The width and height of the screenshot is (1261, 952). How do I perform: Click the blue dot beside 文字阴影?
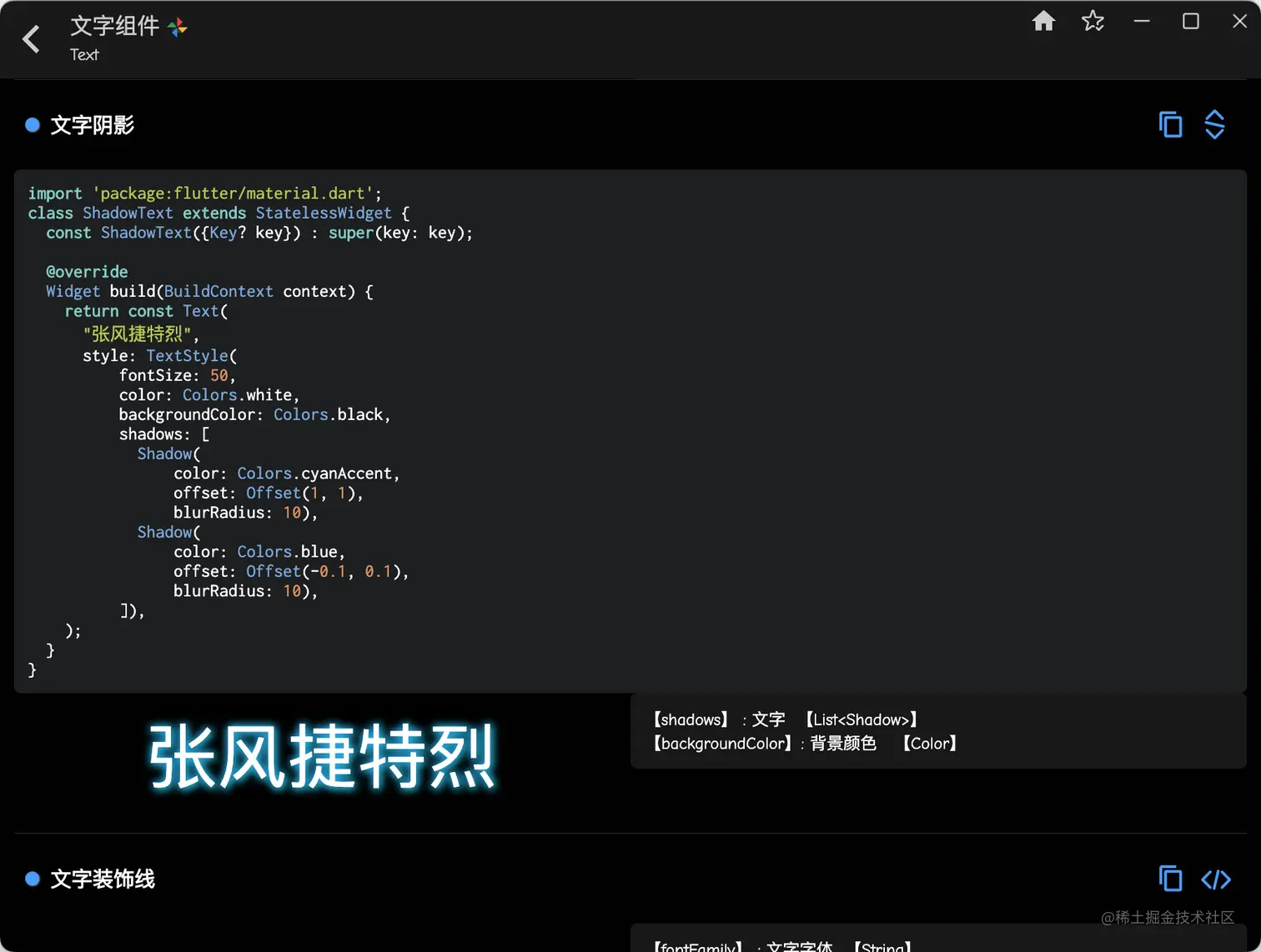32,124
